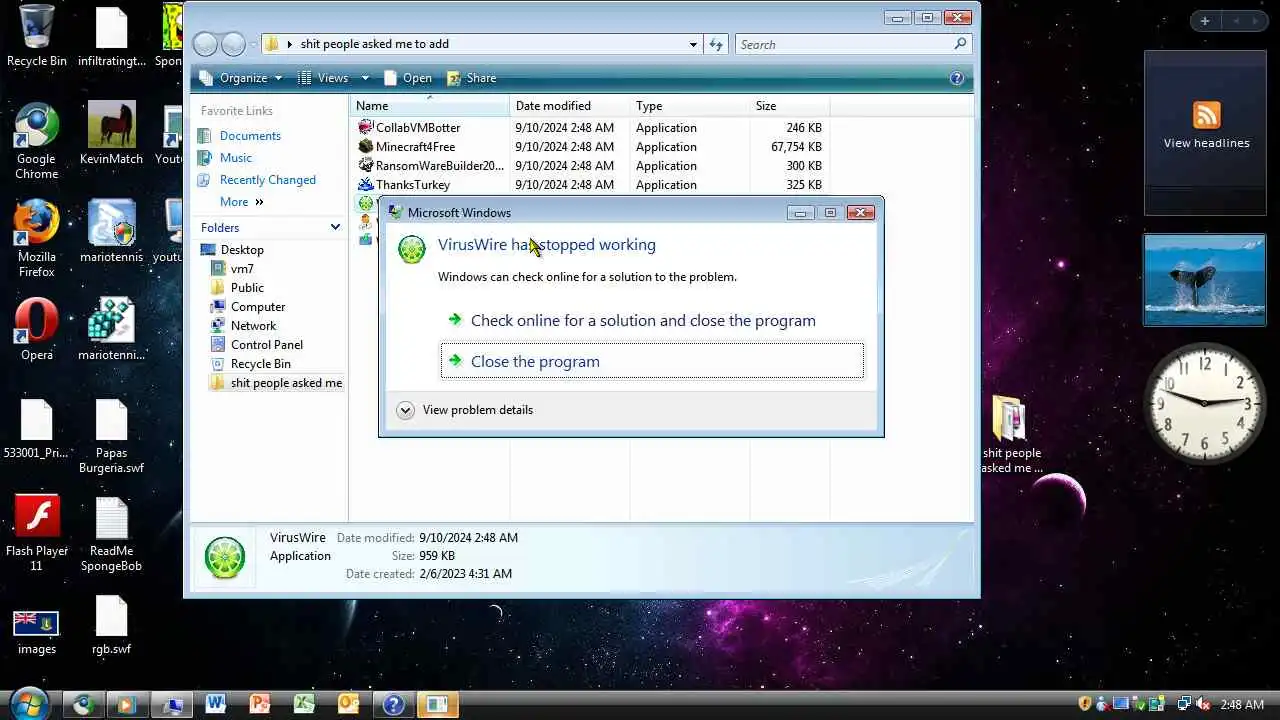The width and height of the screenshot is (1280, 720).
Task: Collapse the Folders pane with its chevron
Action: click(x=335, y=227)
